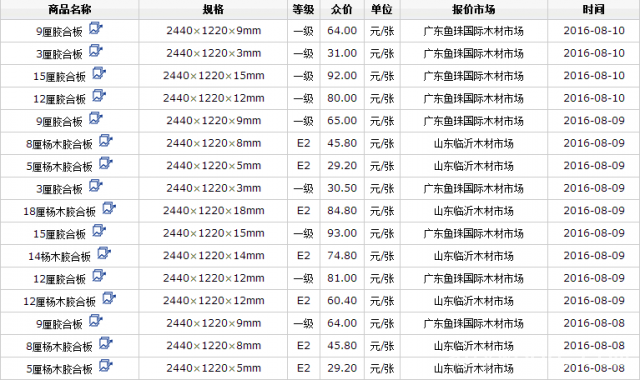Screen dimensions: 640x380
Task: Click the 商品名称 column header
Action: tap(70, 9)
